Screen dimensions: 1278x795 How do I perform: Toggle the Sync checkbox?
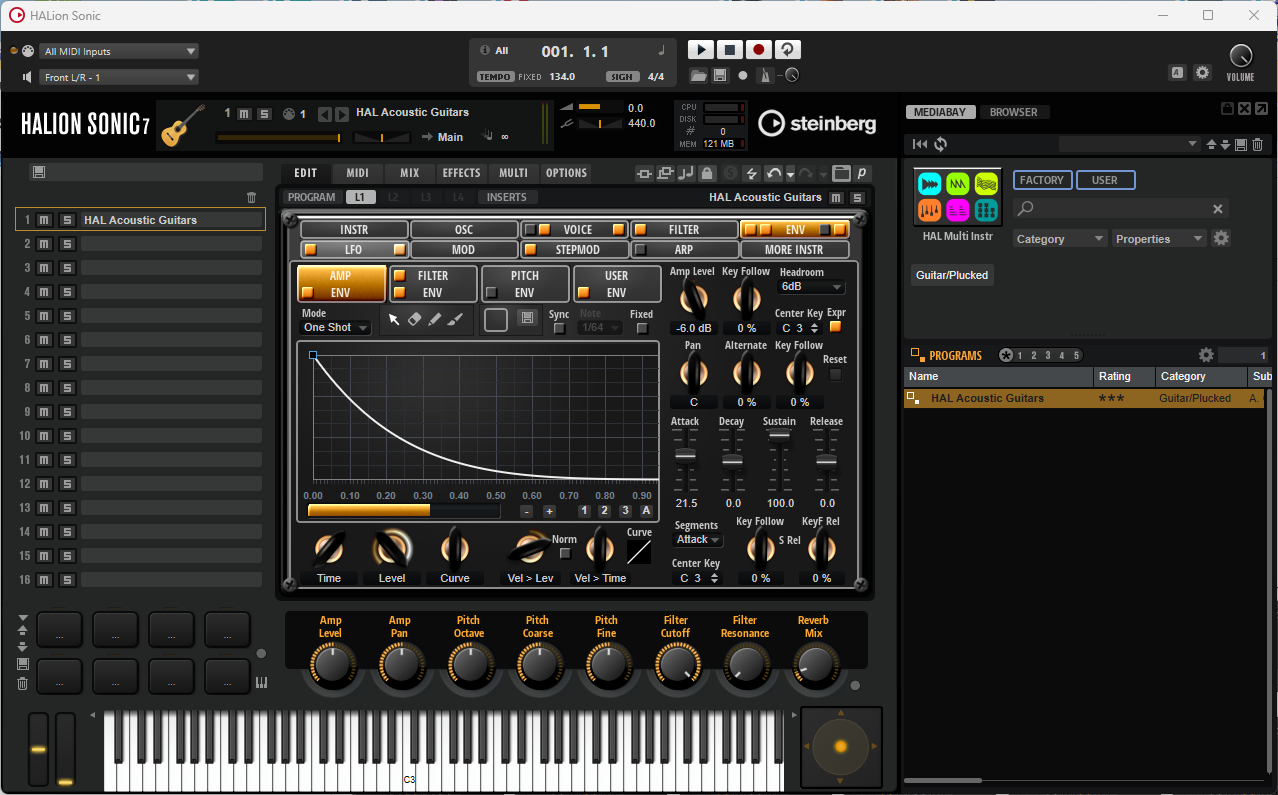[x=559, y=328]
